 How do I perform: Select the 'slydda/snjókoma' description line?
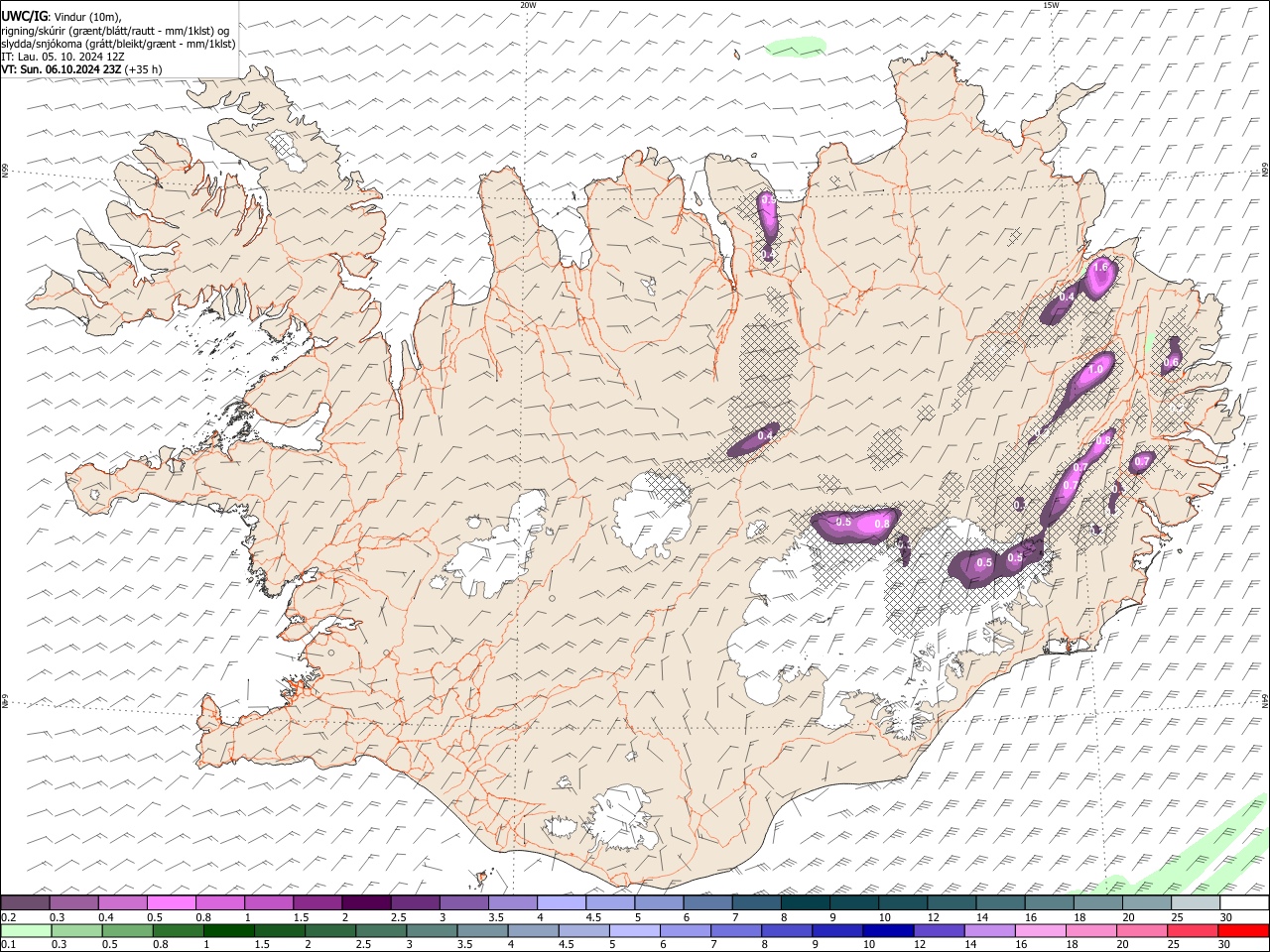tap(118, 44)
